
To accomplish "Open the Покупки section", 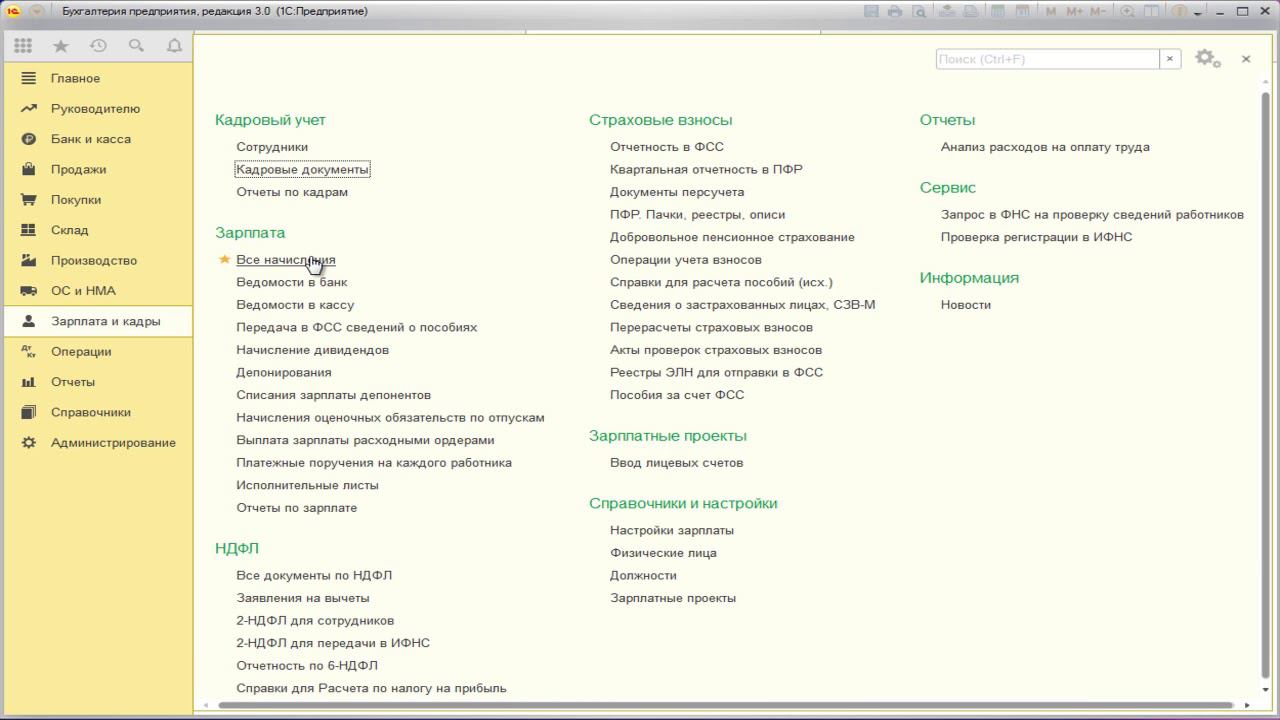I will [96, 200].
